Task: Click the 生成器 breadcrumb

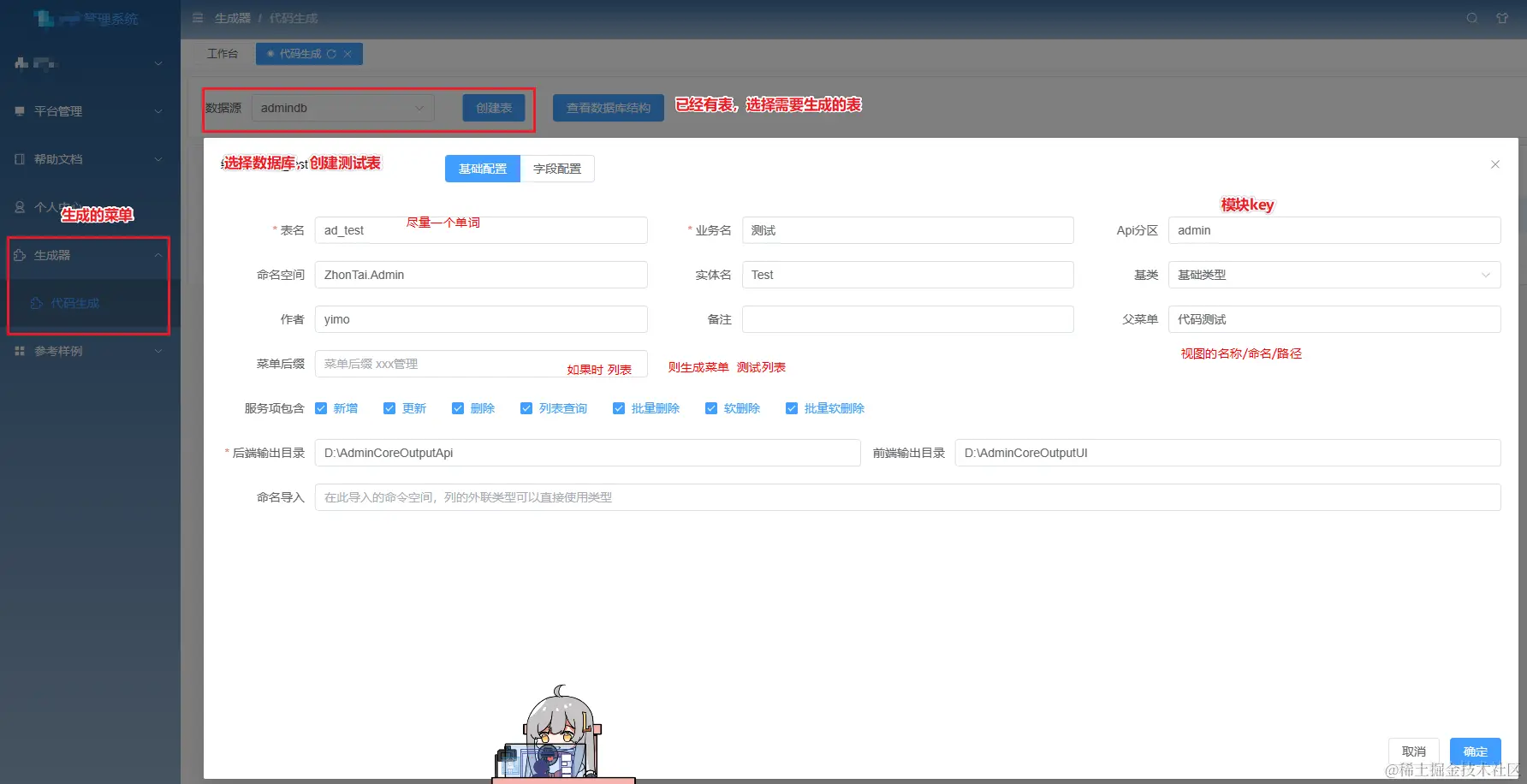Action: point(232,18)
